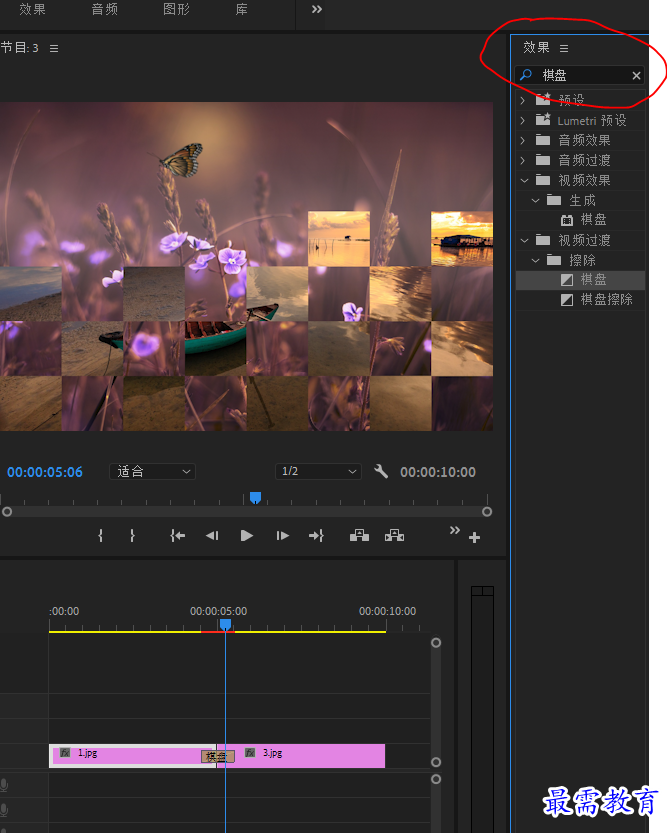This screenshot has width=667, height=833.
Task: Switch to the 音频 workspace tab
Action: [x=105, y=9]
